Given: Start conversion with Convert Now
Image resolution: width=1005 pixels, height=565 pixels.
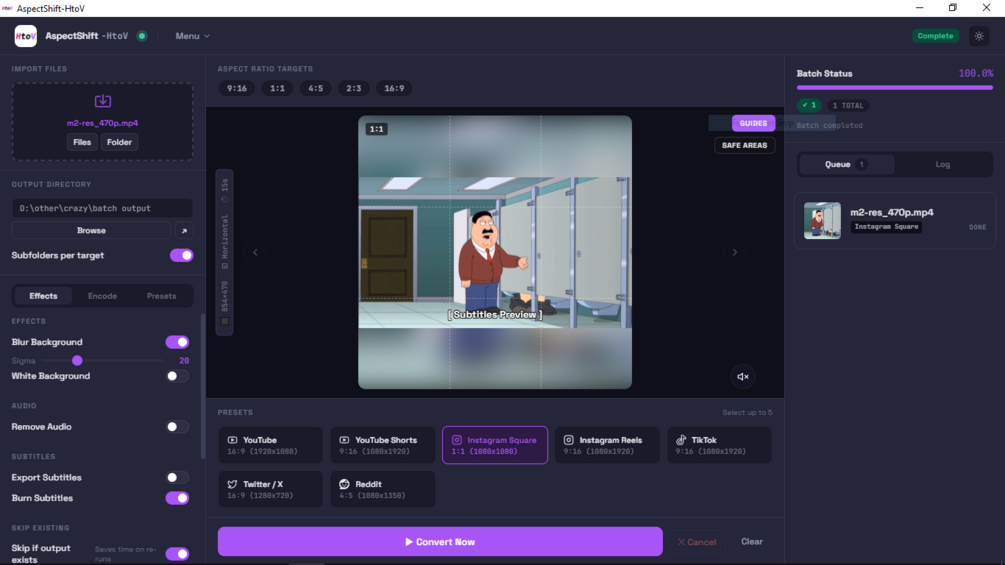Looking at the screenshot, I should coord(440,542).
